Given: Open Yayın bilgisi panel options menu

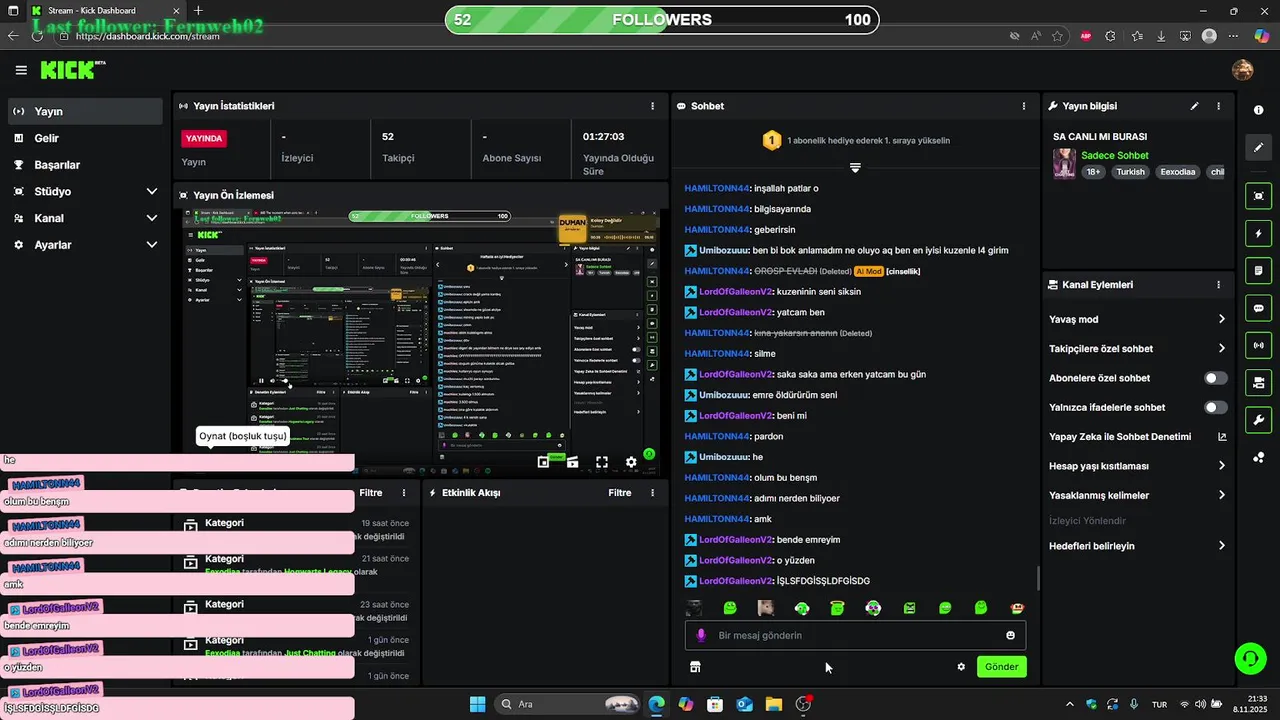Looking at the screenshot, I should coord(1218,106).
